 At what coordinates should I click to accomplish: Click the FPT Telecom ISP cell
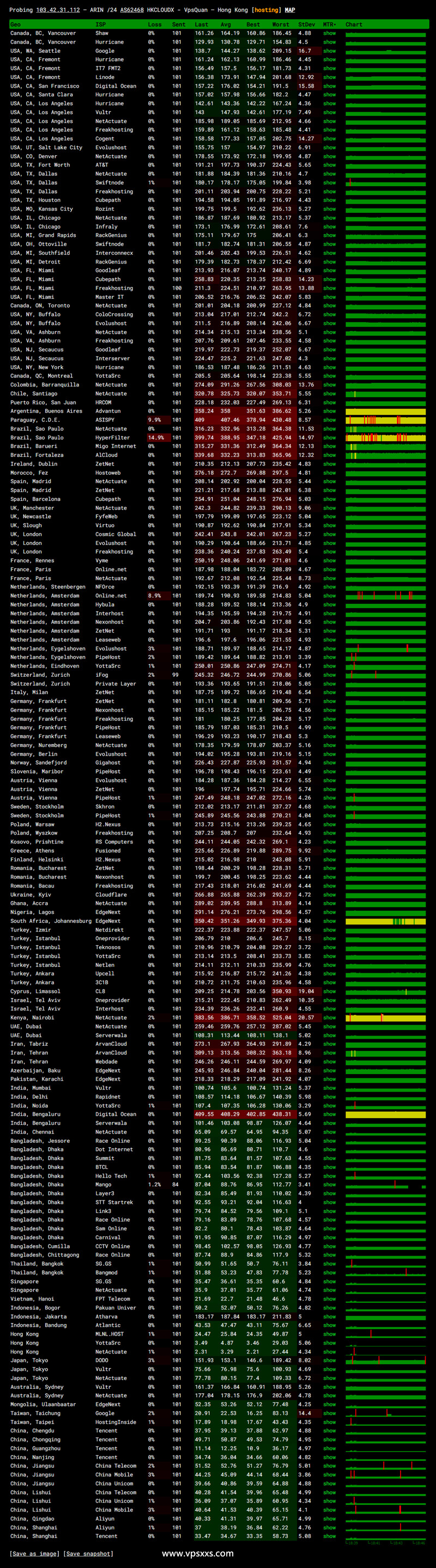113,1299
